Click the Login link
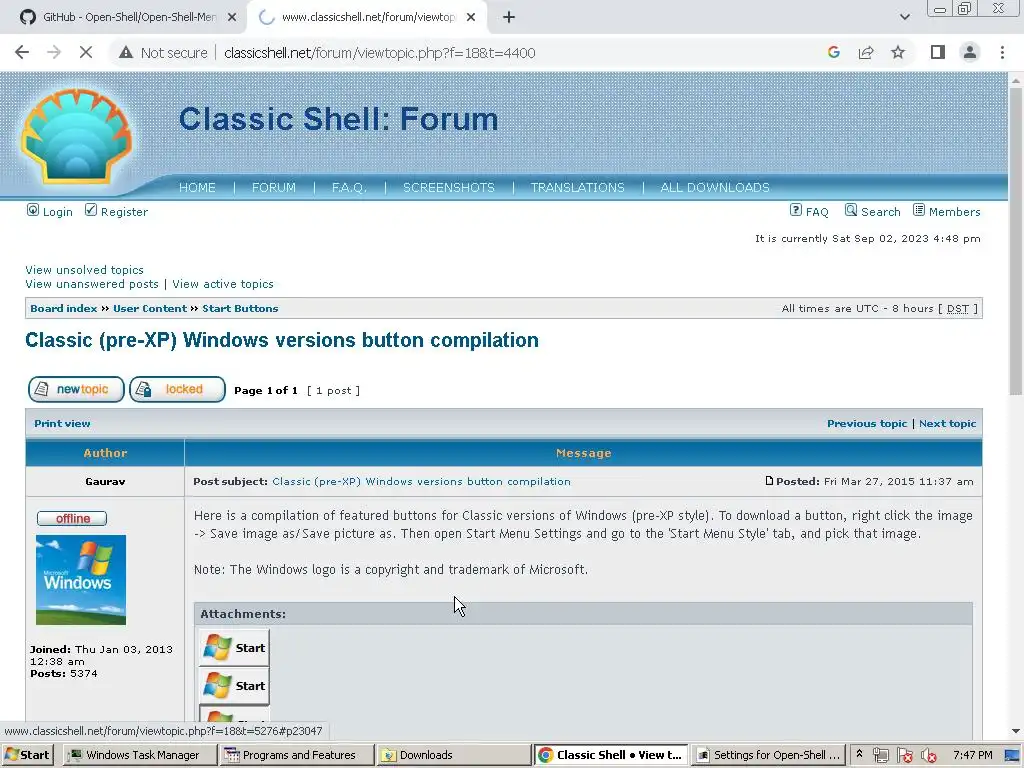Image resolution: width=1024 pixels, height=768 pixels. (57, 212)
